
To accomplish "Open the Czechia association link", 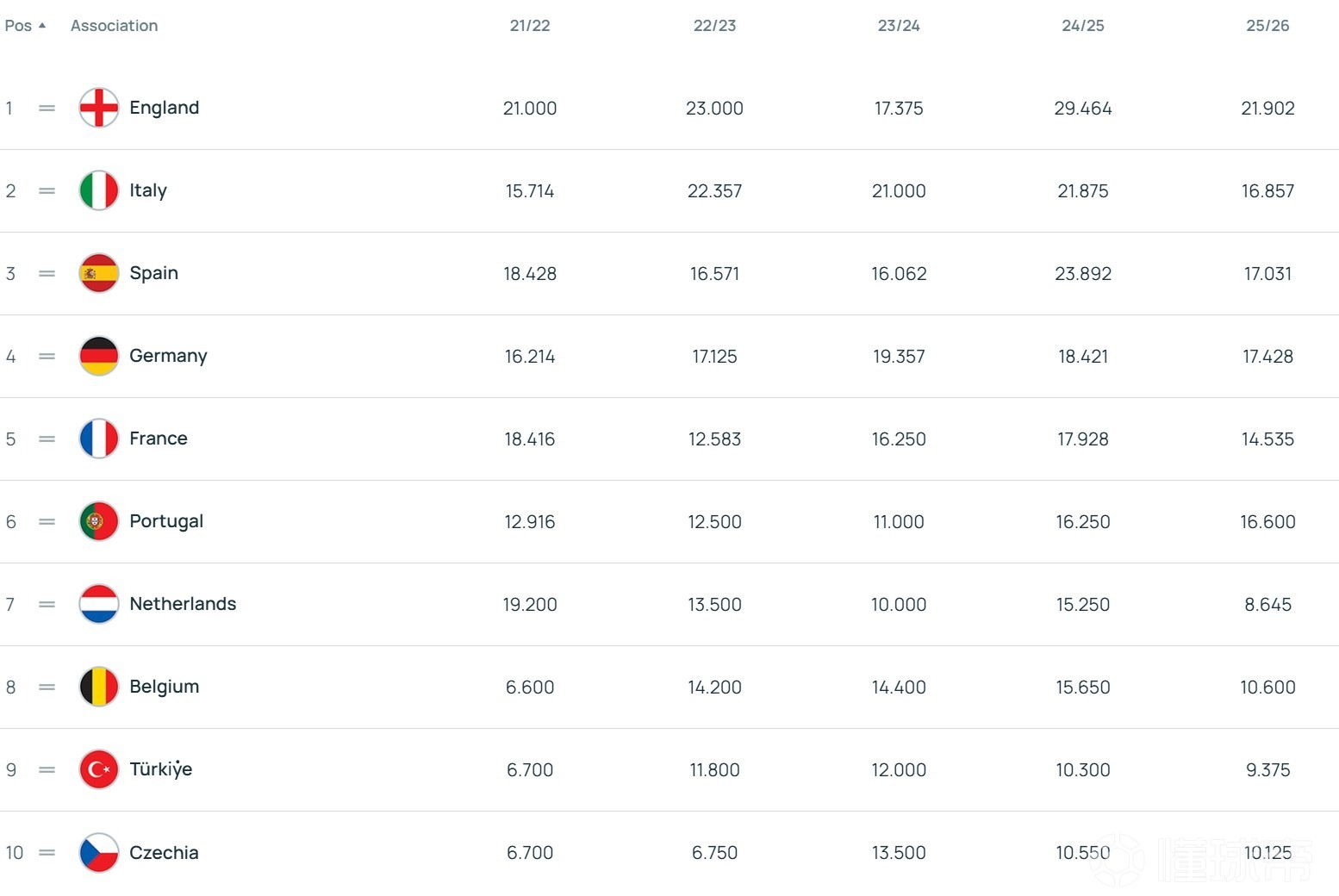I will (164, 852).
